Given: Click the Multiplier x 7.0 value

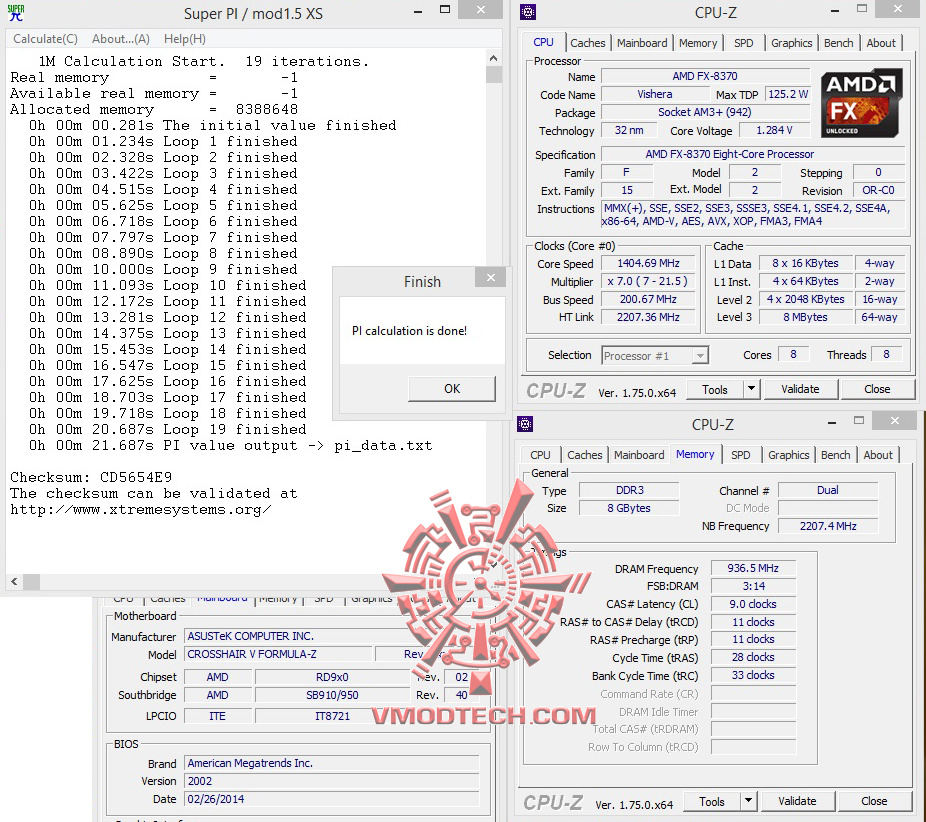Looking at the screenshot, I should (x=648, y=282).
